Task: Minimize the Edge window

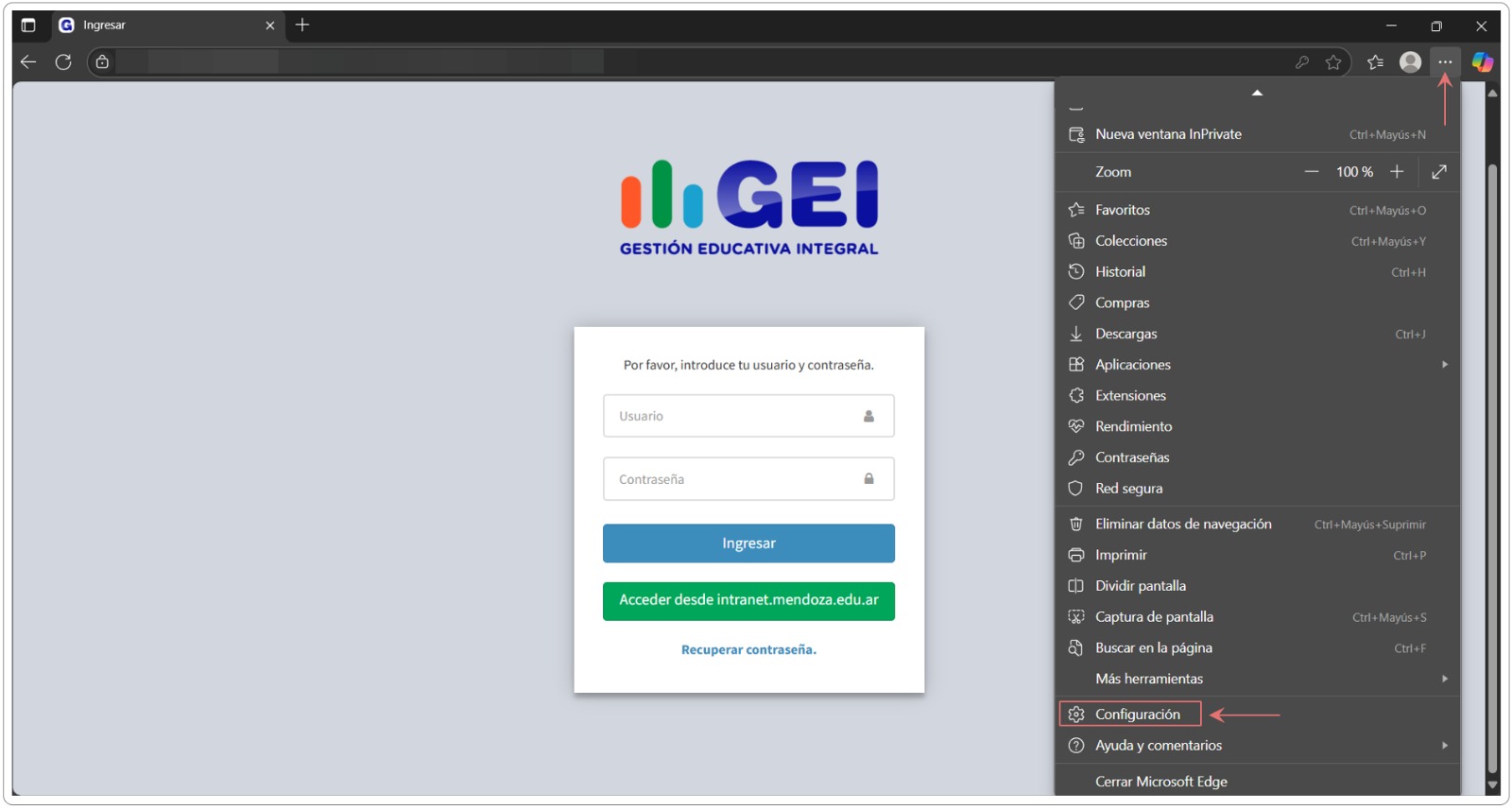Action: 1391,26
